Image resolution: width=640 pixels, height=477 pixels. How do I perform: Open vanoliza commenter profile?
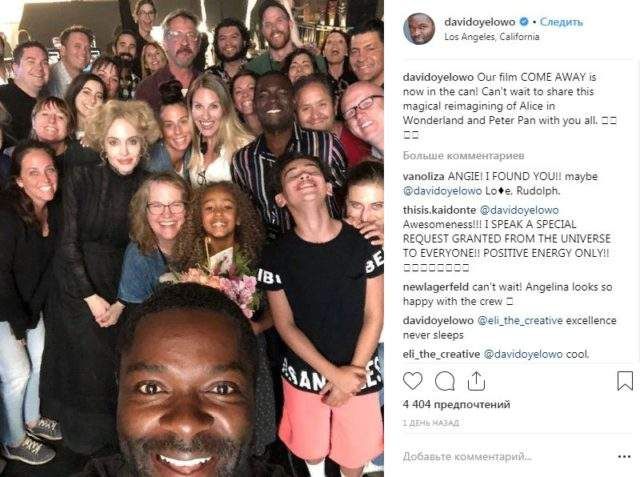[x=423, y=176]
